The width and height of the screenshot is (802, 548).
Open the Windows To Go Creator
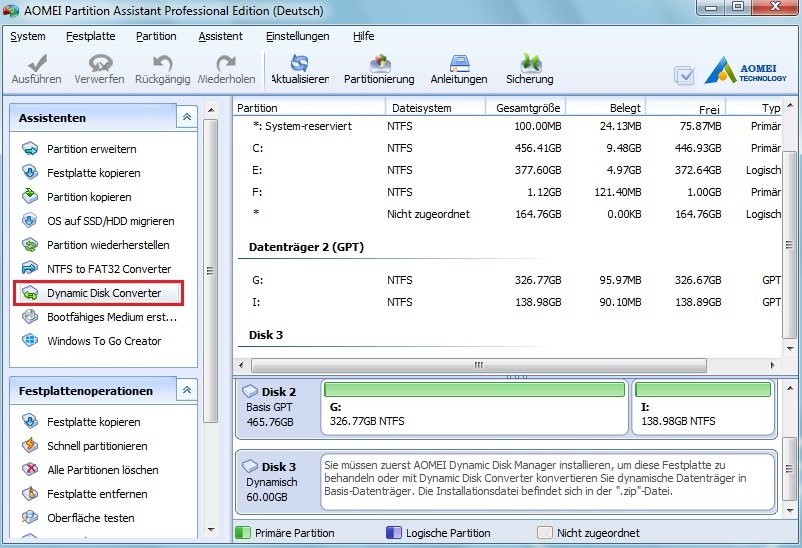[x=103, y=341]
